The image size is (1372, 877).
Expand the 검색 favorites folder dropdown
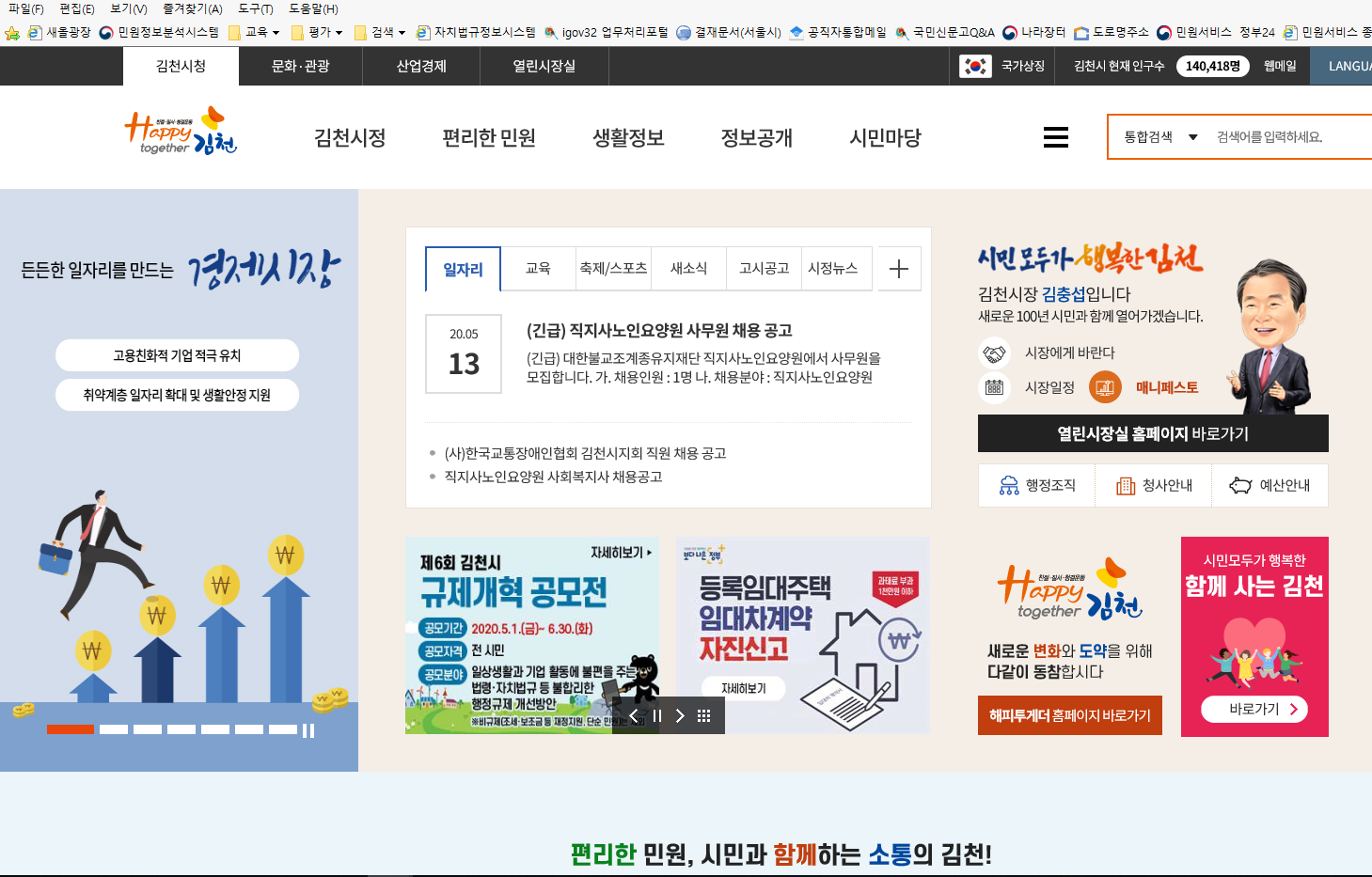tap(402, 33)
